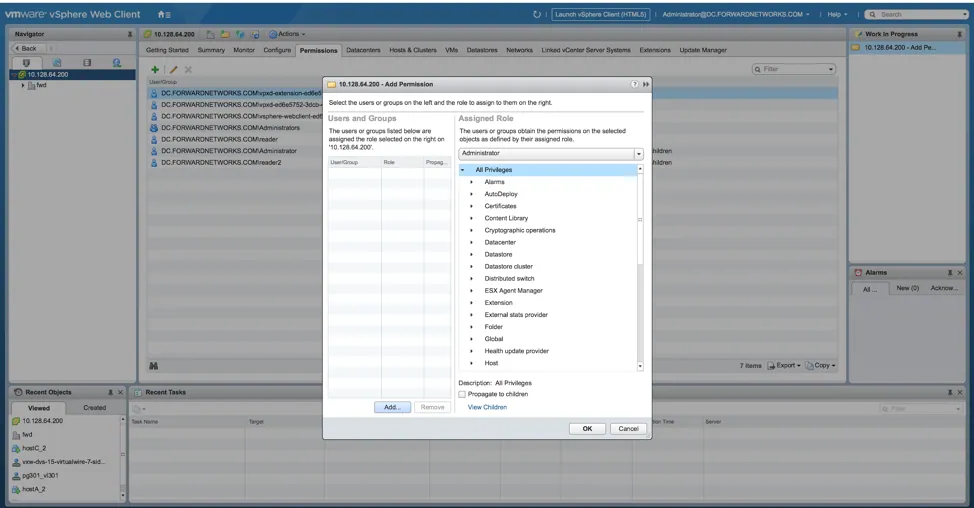Image resolution: width=974 pixels, height=508 pixels.
Task: Open the Help dropdown in top bar
Action: tap(837, 14)
